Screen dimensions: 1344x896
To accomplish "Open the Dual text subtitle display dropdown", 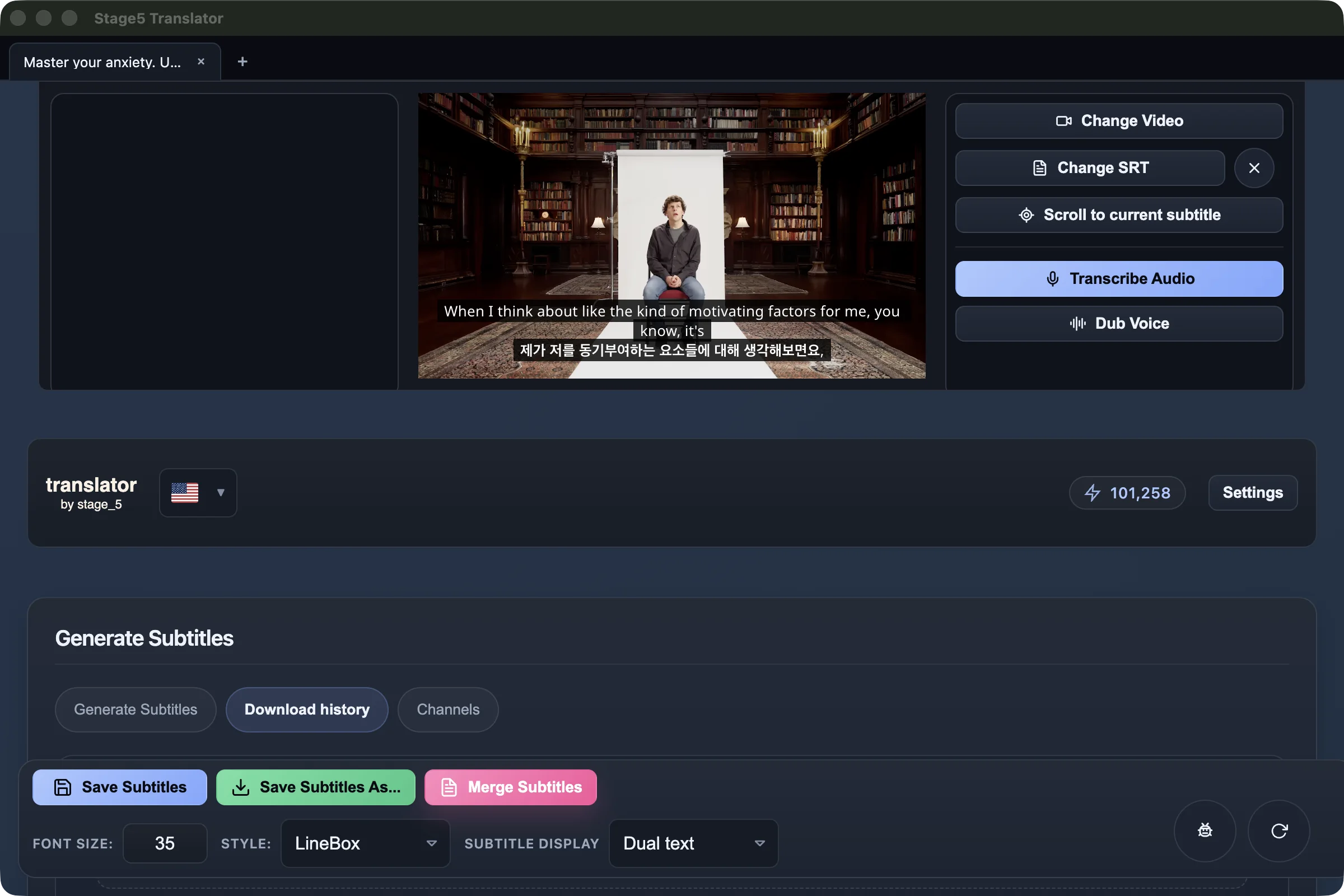I will tap(693, 843).
